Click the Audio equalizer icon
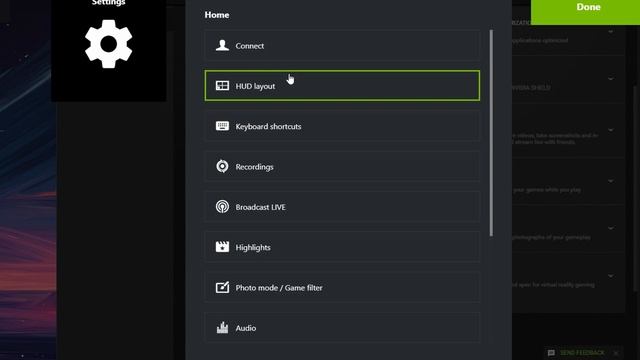The image size is (640, 360). [222, 327]
